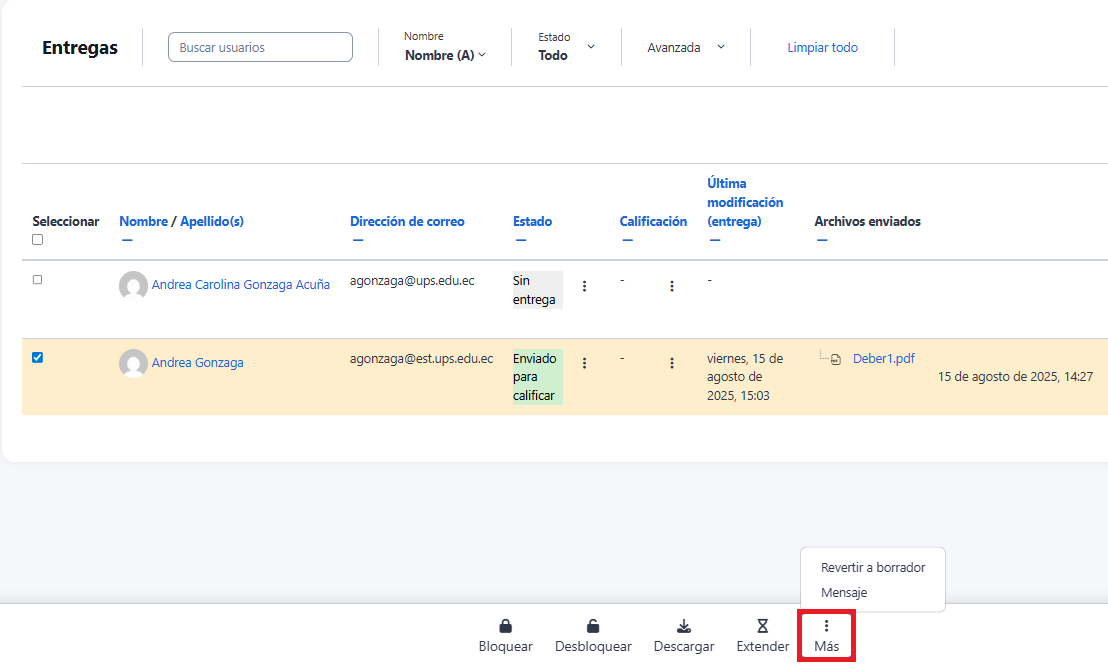This screenshot has height=669, width=1108.
Task: Expand the Estado Todo dropdown
Action: pyautogui.click(x=566, y=47)
